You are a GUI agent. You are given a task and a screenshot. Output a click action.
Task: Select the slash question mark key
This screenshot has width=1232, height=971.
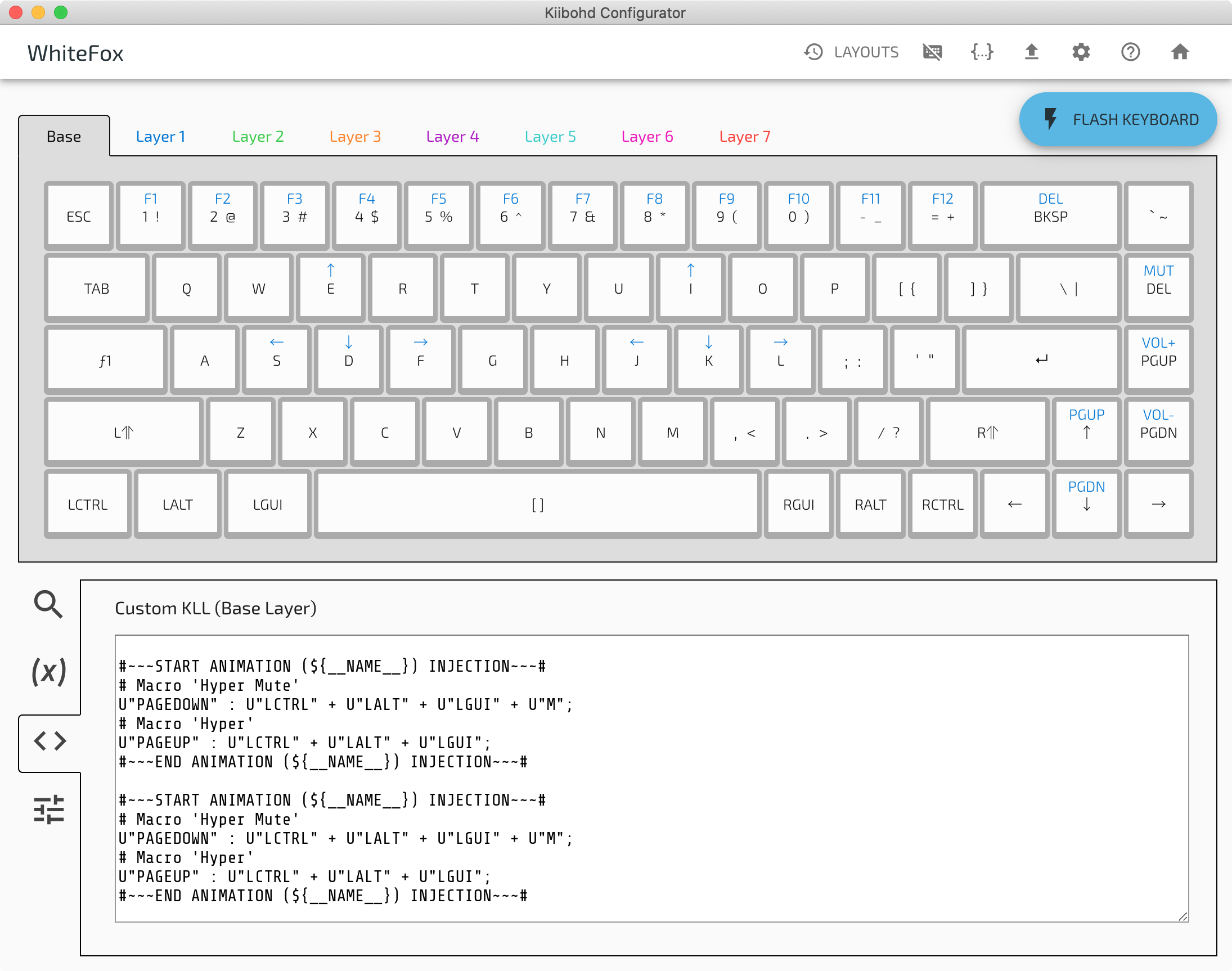[x=889, y=432]
